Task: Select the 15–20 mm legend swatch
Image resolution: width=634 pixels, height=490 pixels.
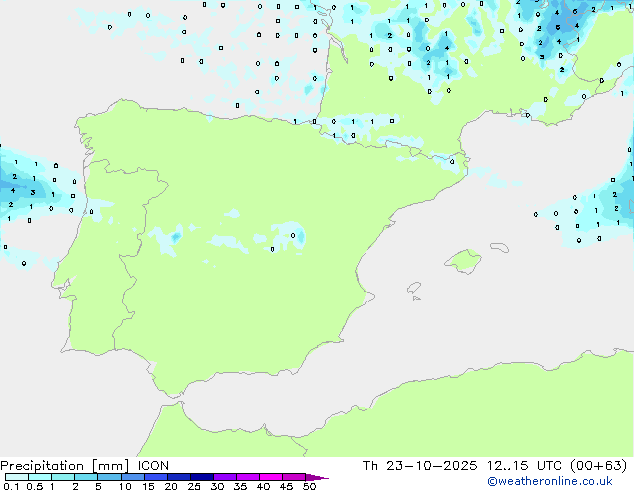Action: [155, 477]
